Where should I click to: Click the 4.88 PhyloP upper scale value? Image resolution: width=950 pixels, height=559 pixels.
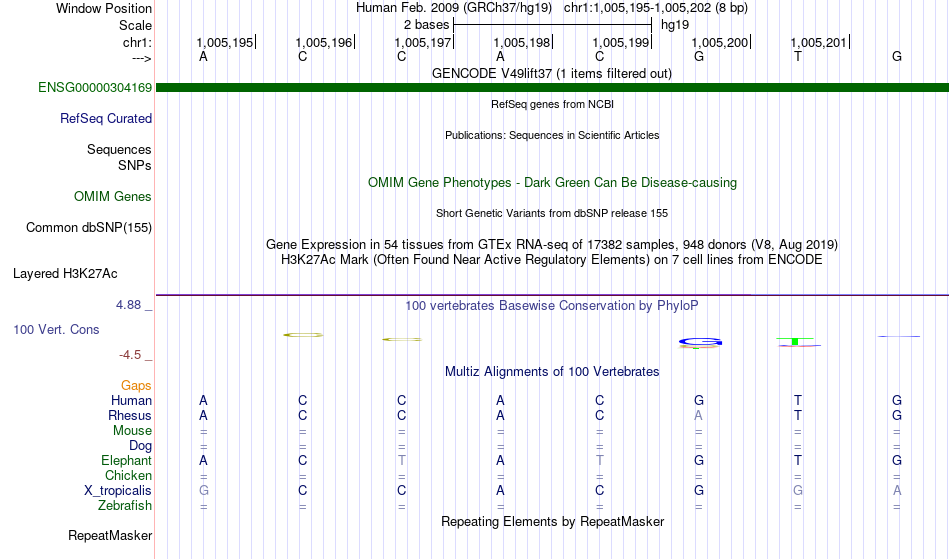(x=128, y=305)
